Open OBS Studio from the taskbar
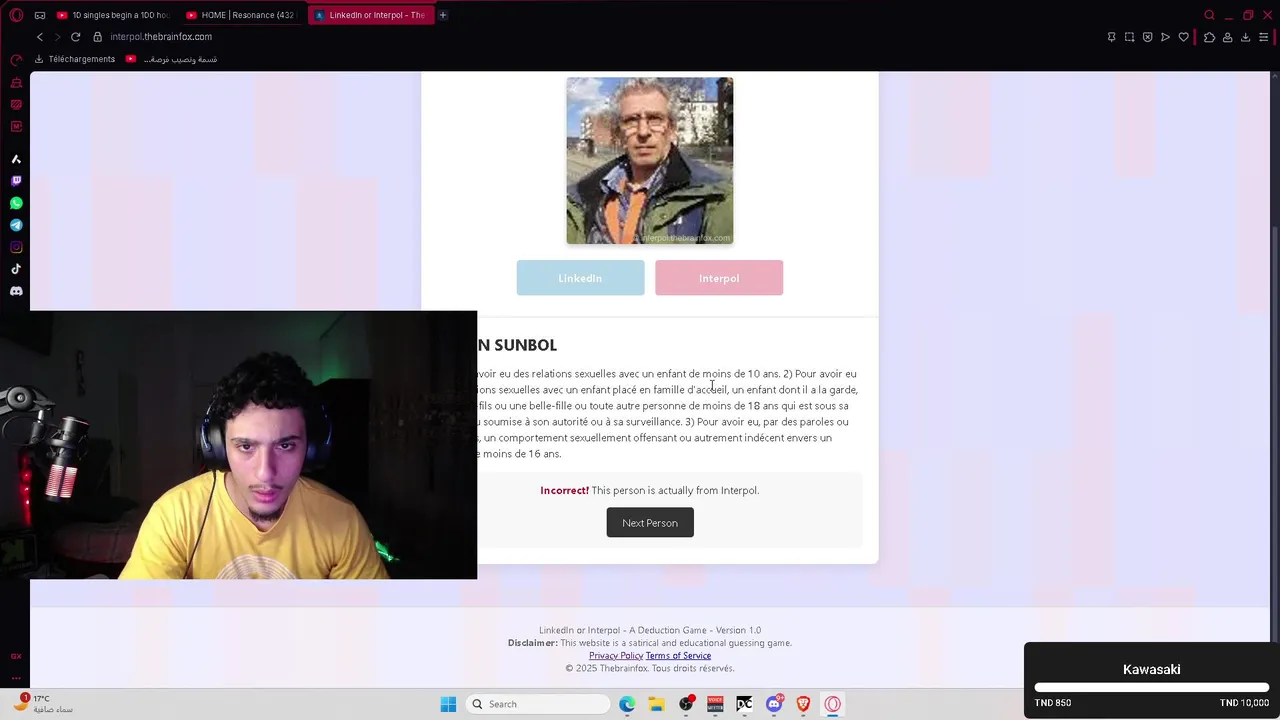This screenshot has width=1280, height=720. click(x=686, y=704)
